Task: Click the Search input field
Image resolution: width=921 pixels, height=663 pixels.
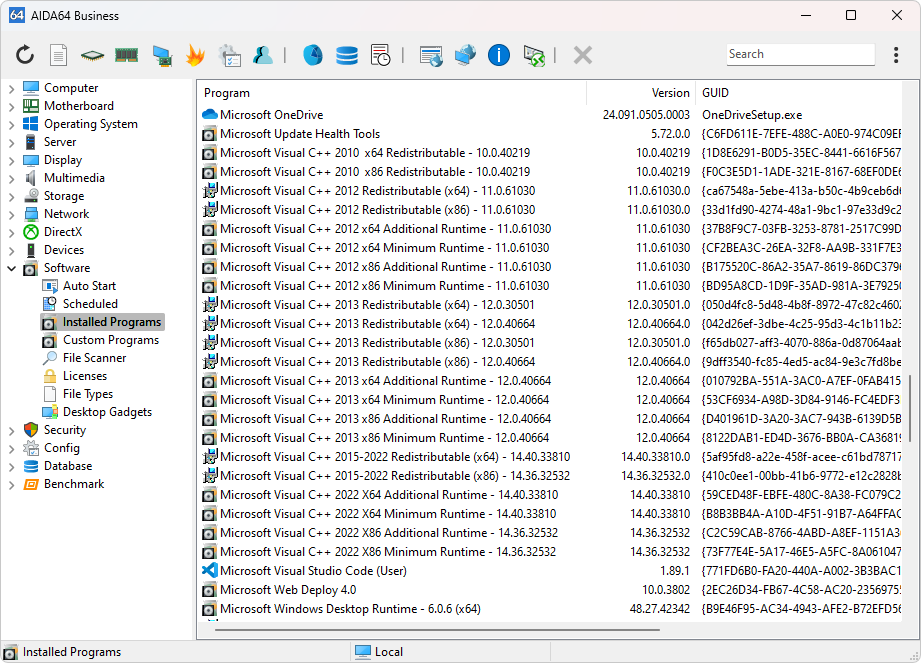Action: coord(800,54)
